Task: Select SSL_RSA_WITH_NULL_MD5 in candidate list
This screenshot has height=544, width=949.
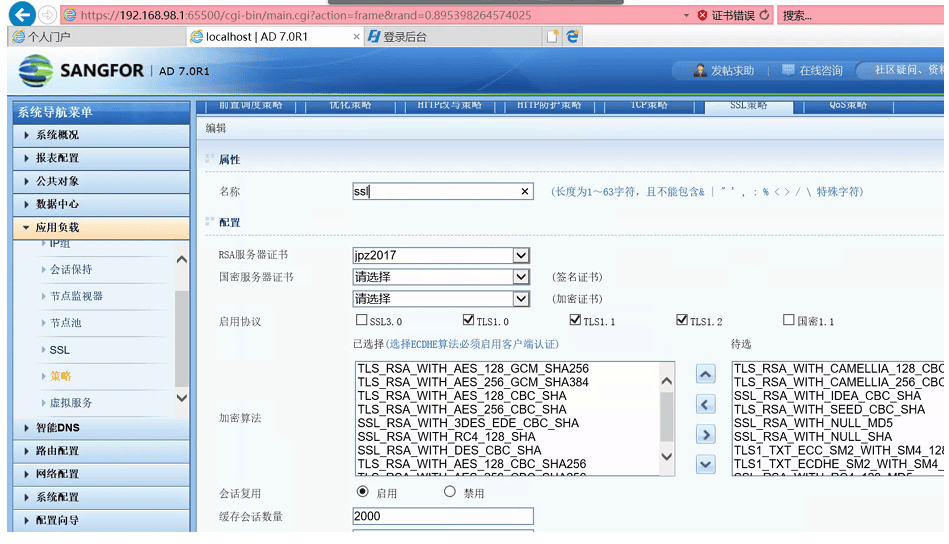Action: pyautogui.click(x=813, y=423)
